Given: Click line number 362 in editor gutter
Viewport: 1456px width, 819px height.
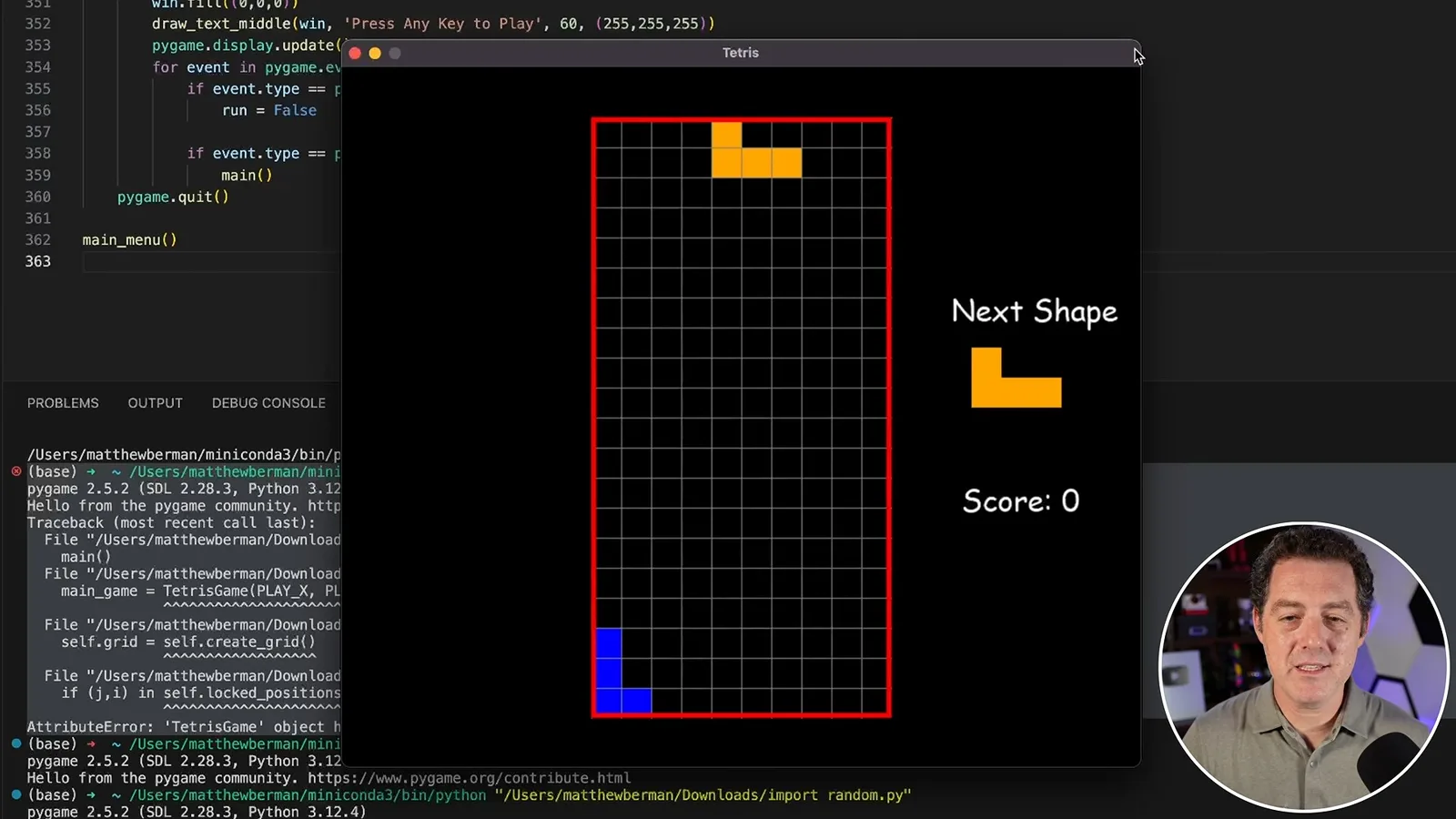Looking at the screenshot, I should 38,239.
